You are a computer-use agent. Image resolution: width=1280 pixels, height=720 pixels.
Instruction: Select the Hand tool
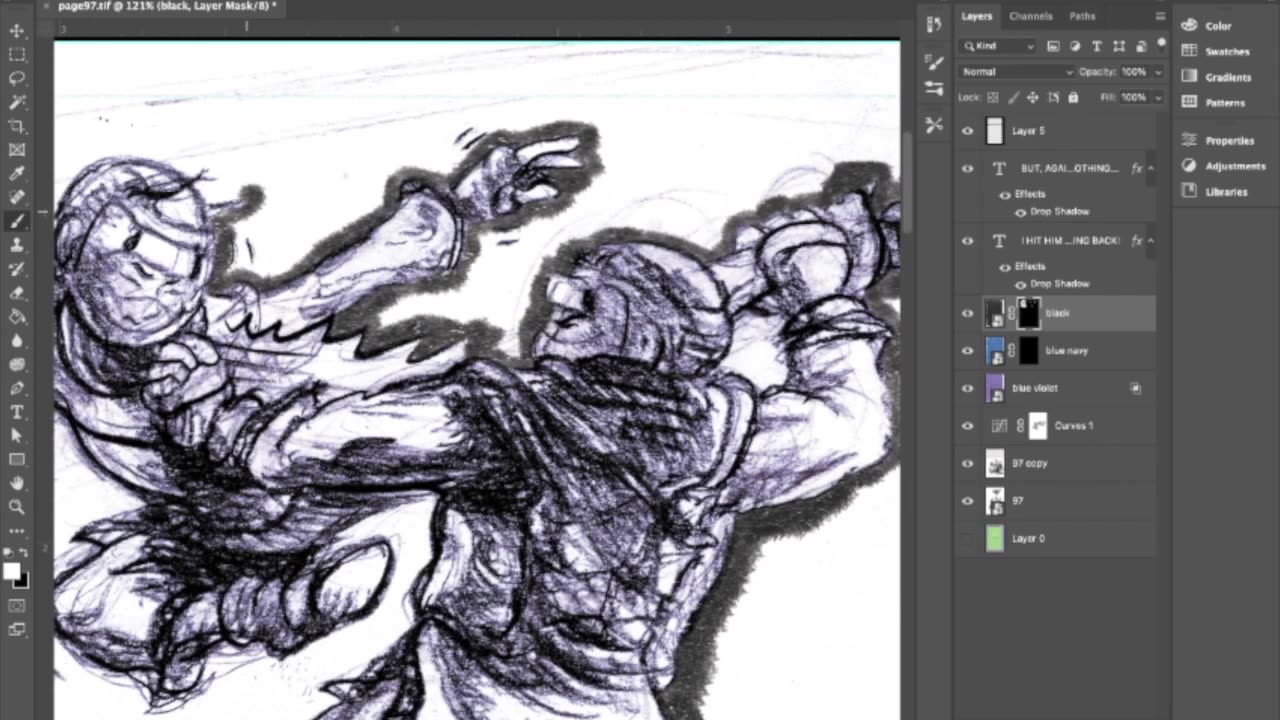(x=17, y=484)
